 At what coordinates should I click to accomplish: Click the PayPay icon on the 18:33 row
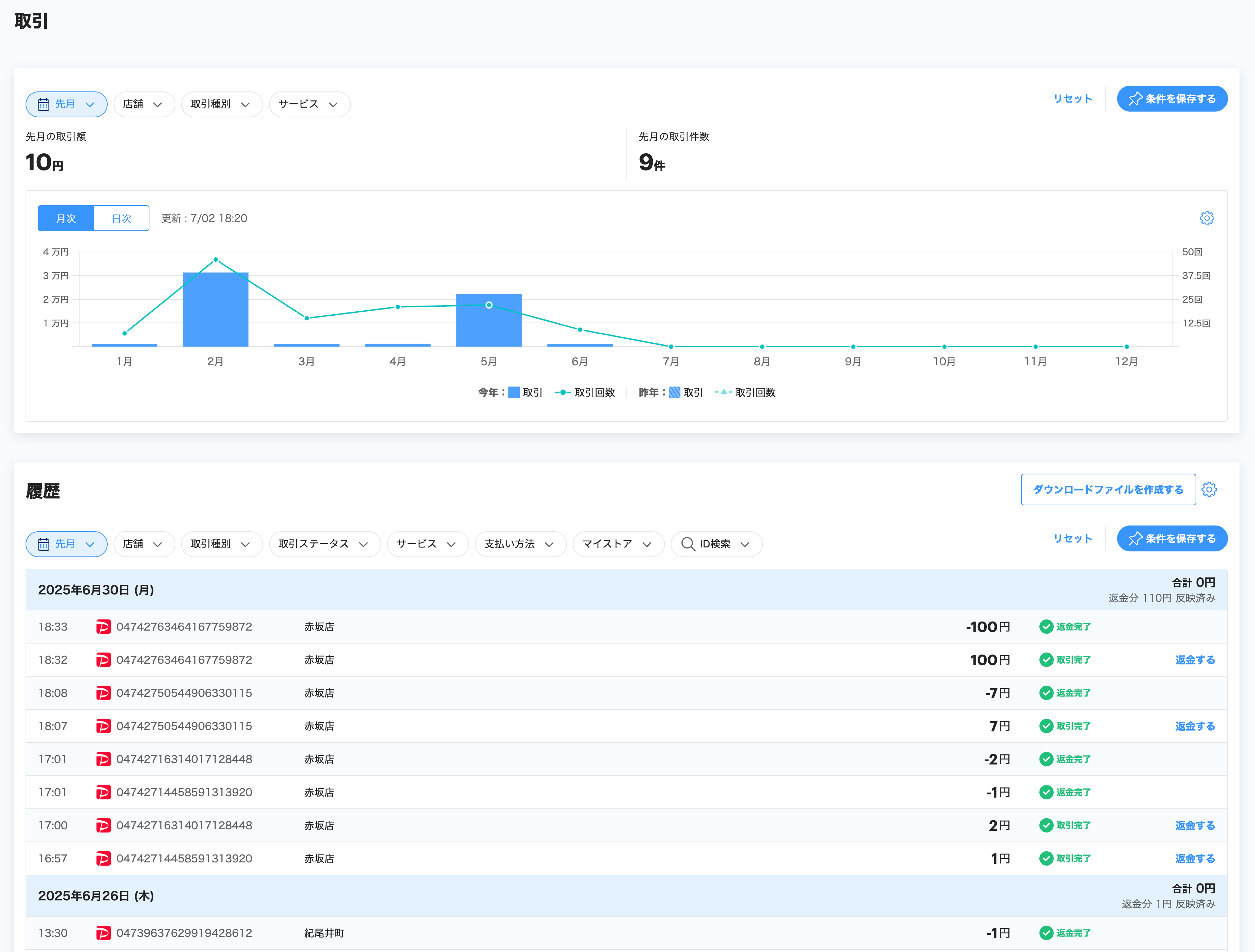[x=103, y=627]
